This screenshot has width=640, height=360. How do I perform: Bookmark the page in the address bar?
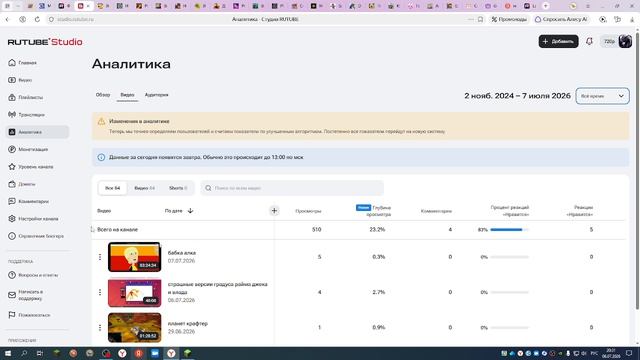pos(480,19)
